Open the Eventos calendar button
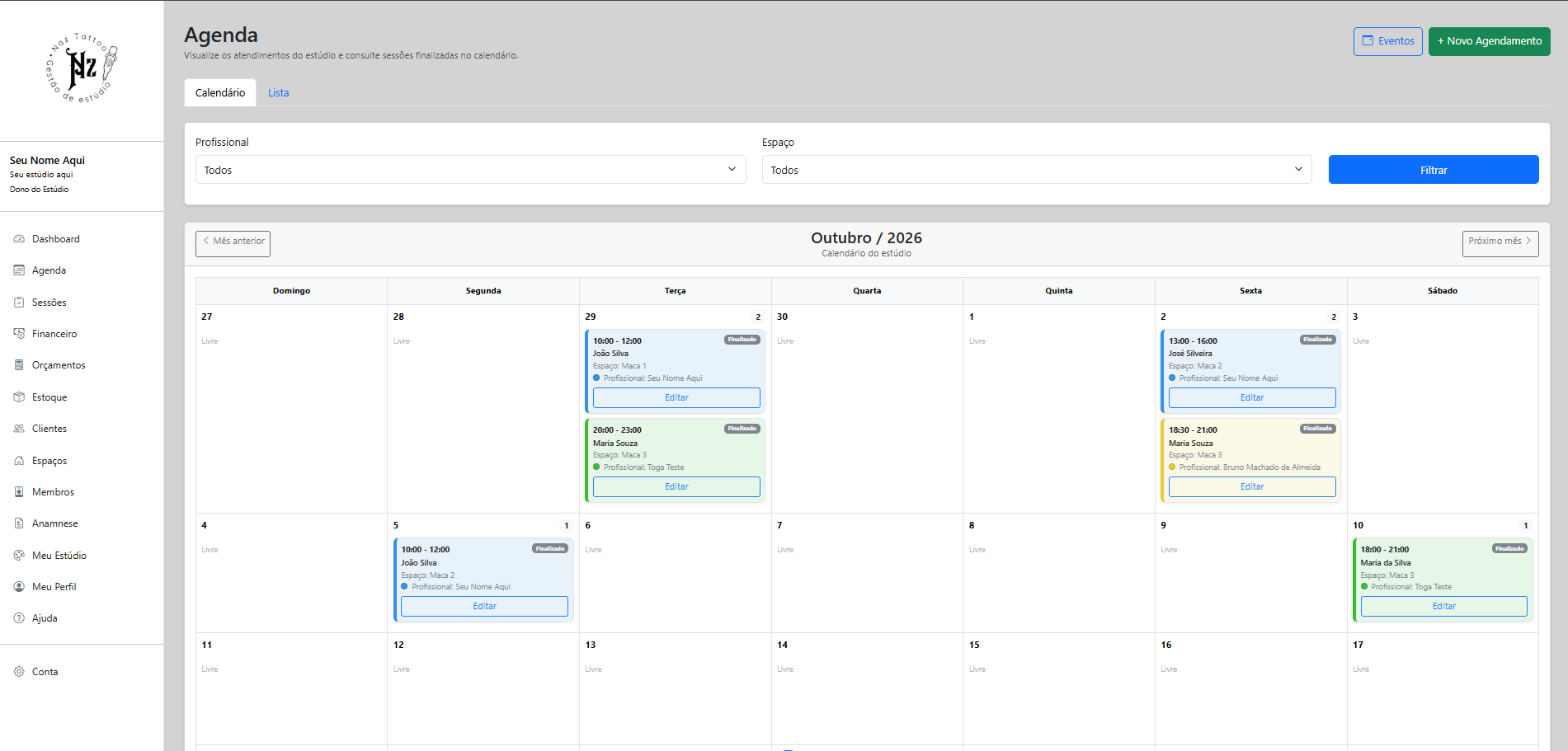 click(x=1387, y=41)
